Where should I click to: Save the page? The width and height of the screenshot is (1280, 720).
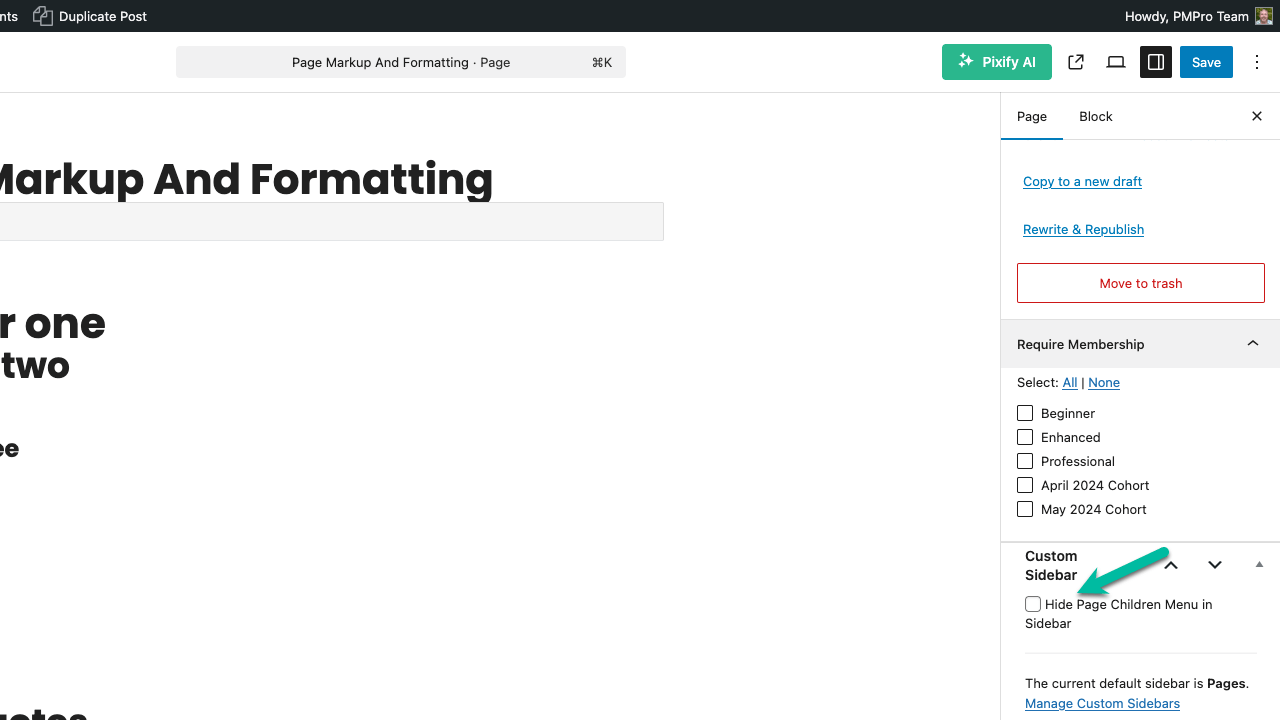tap(1206, 62)
